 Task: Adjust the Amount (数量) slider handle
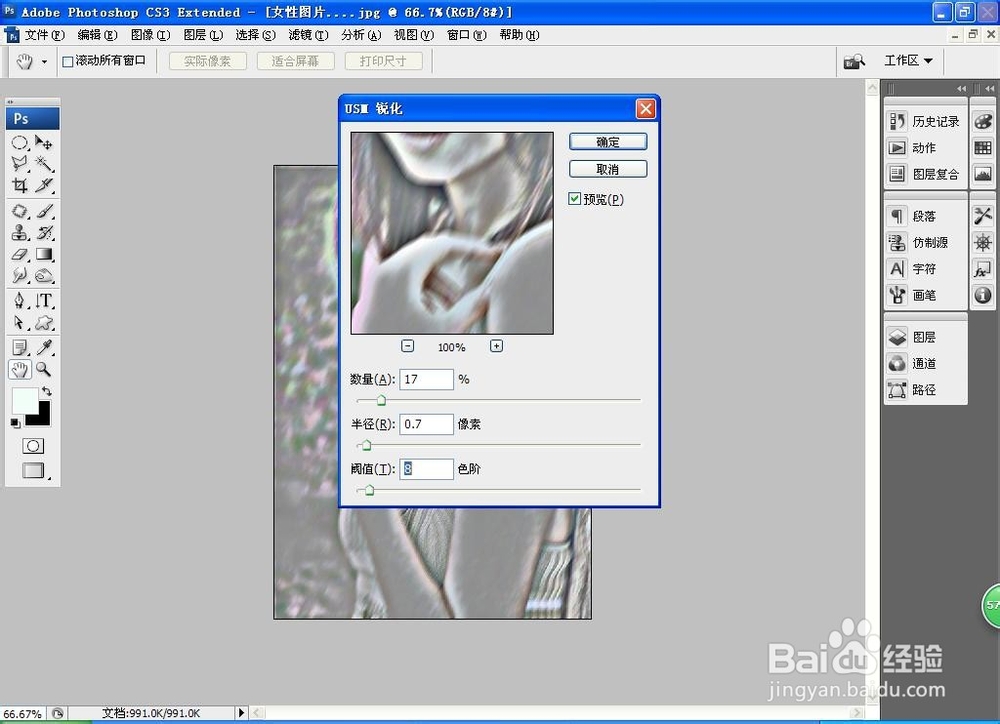(x=381, y=401)
